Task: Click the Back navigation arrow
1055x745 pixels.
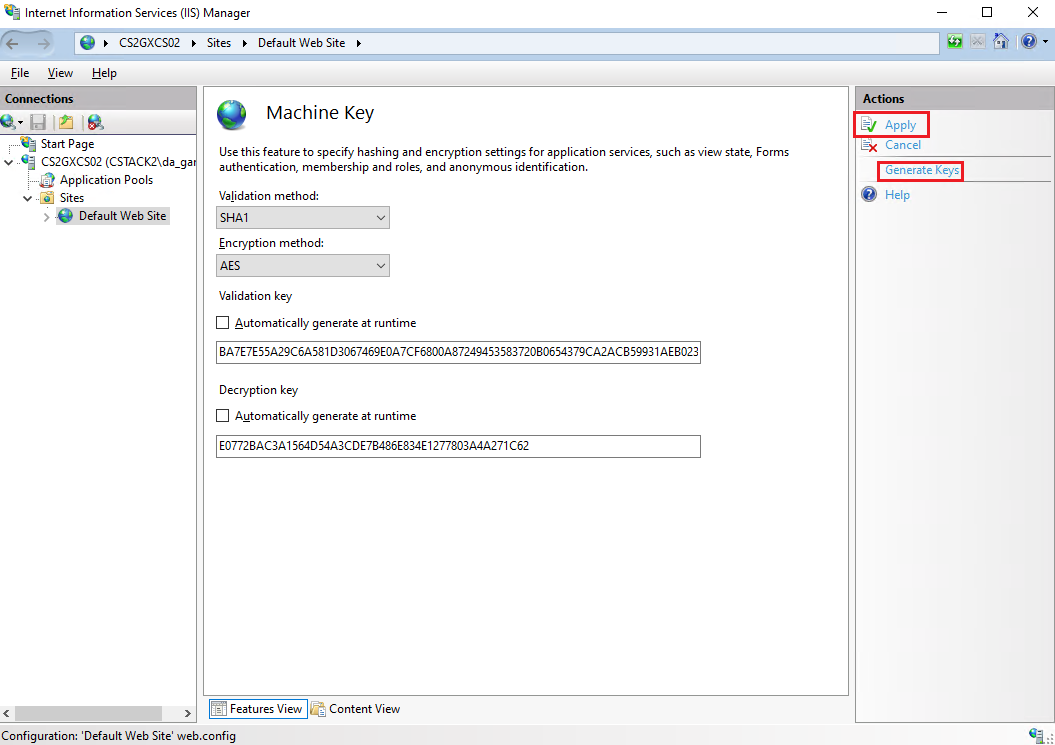Action: tap(13, 44)
